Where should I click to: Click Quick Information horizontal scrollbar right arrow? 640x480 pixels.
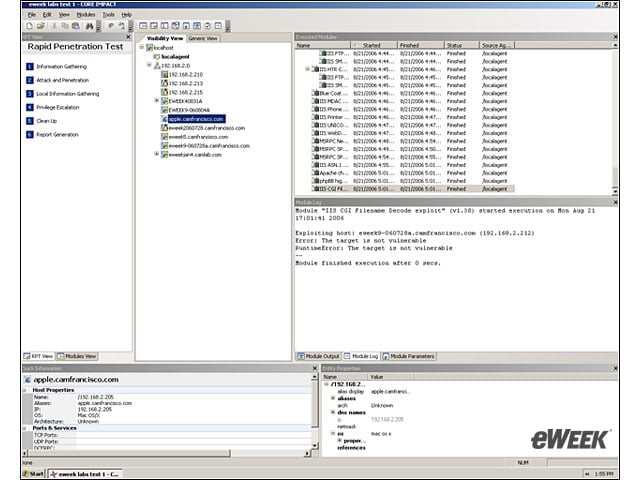point(307,453)
